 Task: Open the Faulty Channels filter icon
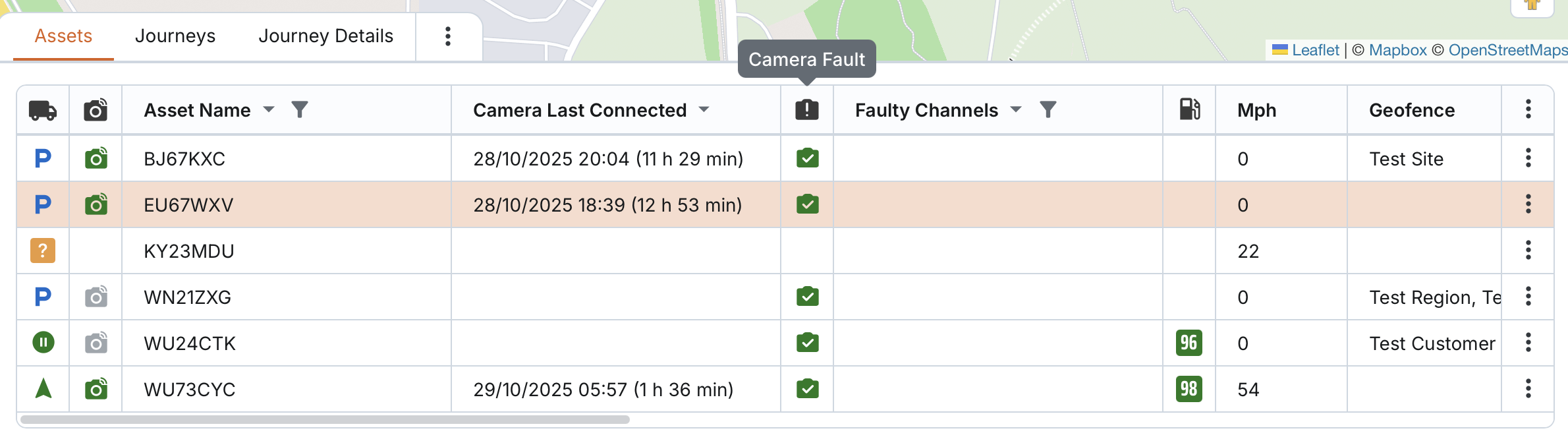tap(1048, 109)
